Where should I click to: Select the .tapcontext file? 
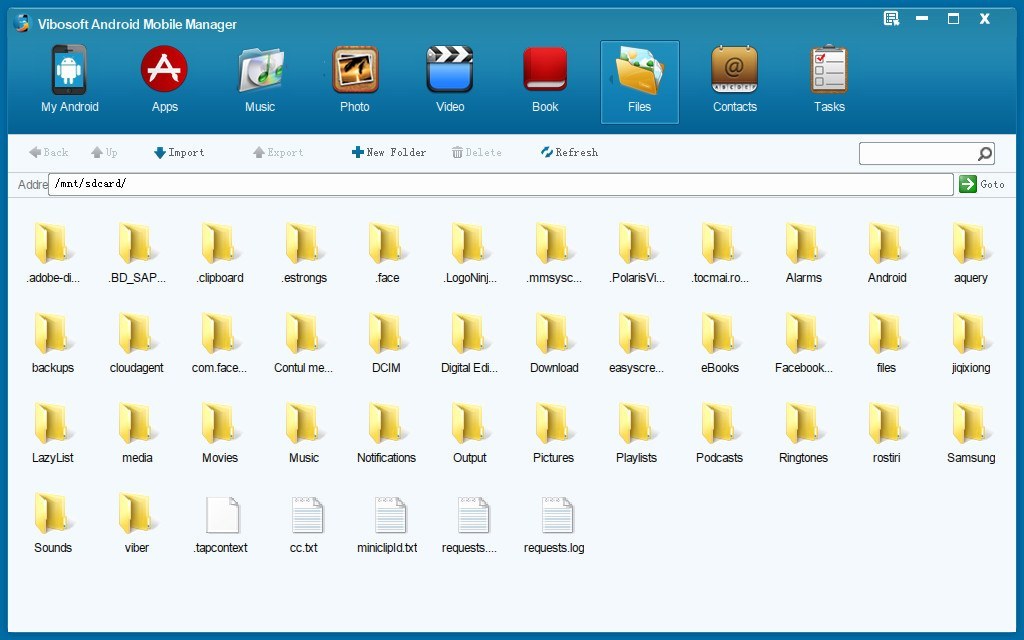pos(220,524)
